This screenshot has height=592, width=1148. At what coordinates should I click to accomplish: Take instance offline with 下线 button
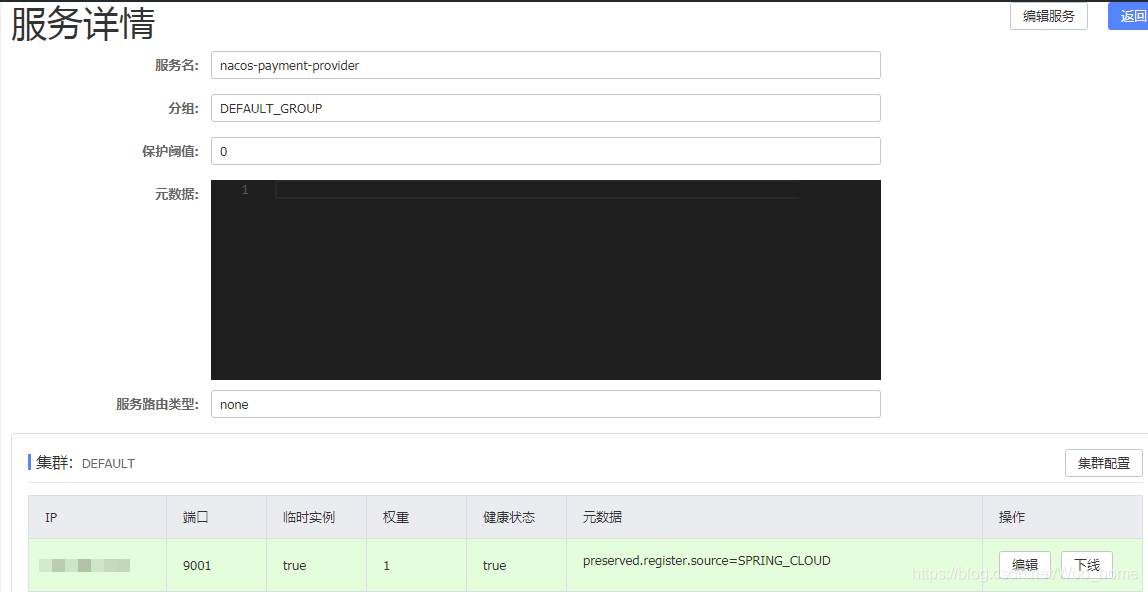(1086, 564)
